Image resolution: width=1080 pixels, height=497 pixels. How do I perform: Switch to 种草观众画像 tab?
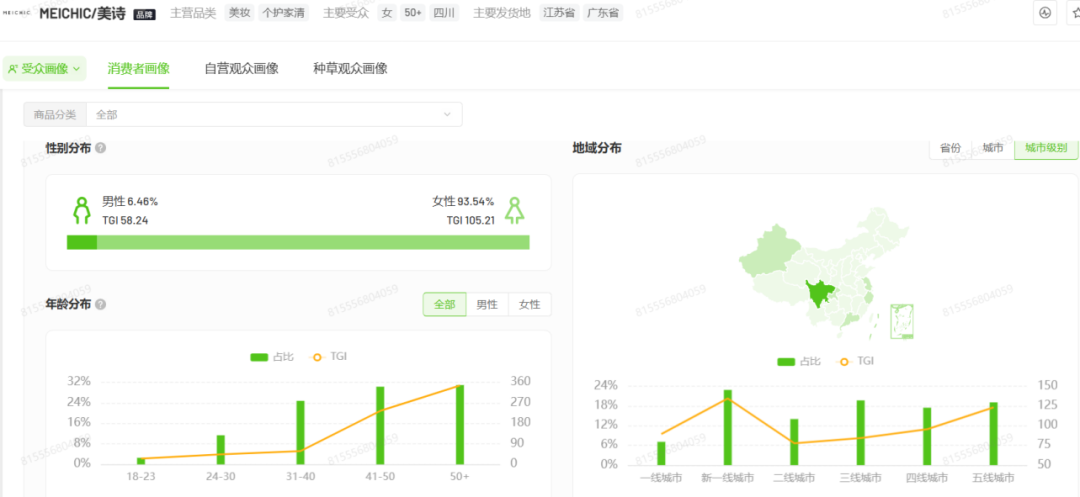[350, 69]
